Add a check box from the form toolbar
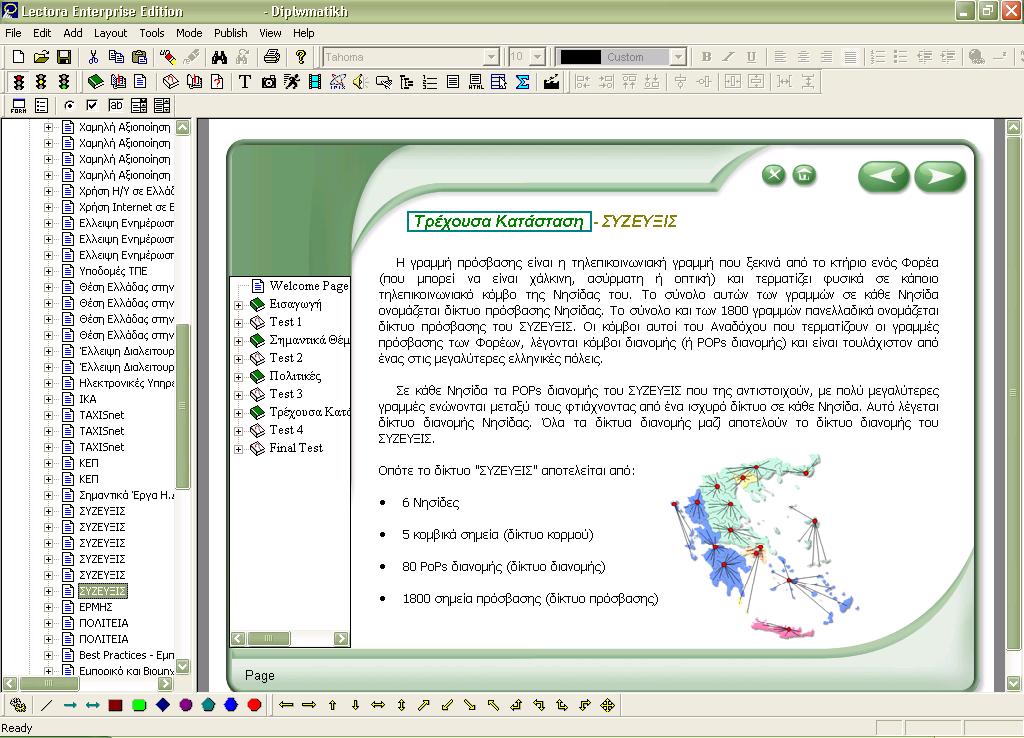The width and height of the screenshot is (1024, 738). click(92, 106)
